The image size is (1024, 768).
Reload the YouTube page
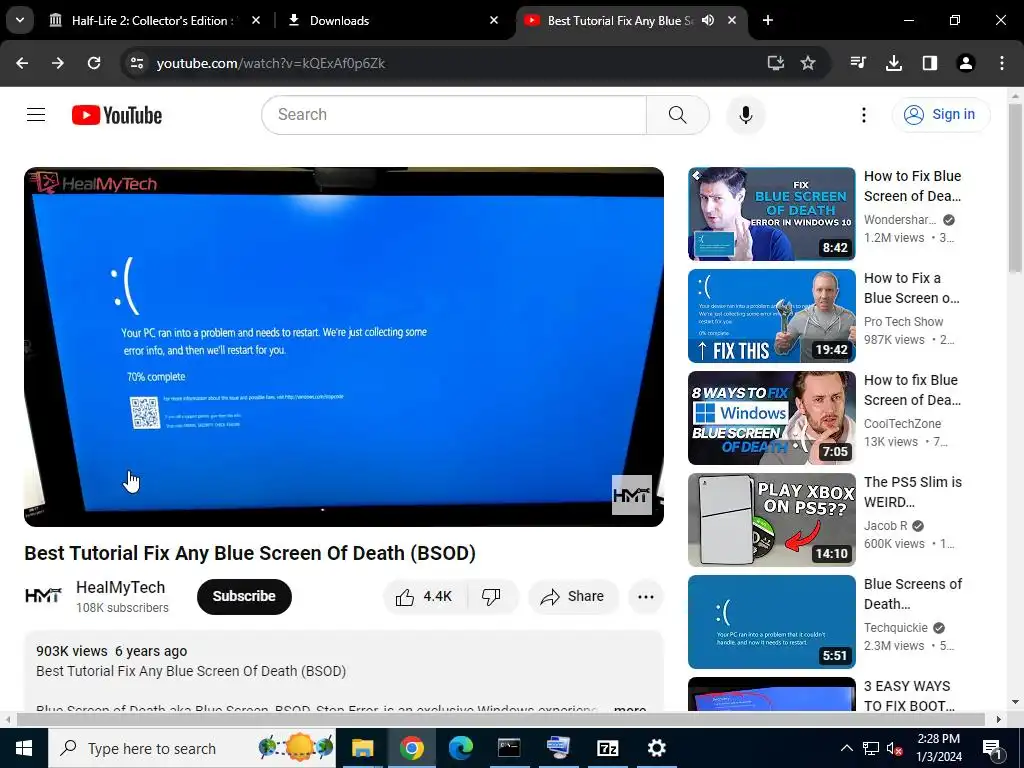point(94,63)
